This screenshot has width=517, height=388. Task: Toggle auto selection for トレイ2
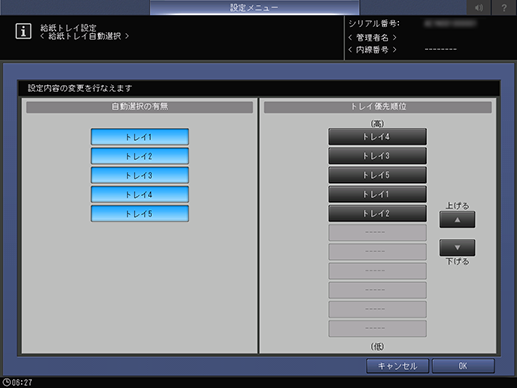pos(140,156)
